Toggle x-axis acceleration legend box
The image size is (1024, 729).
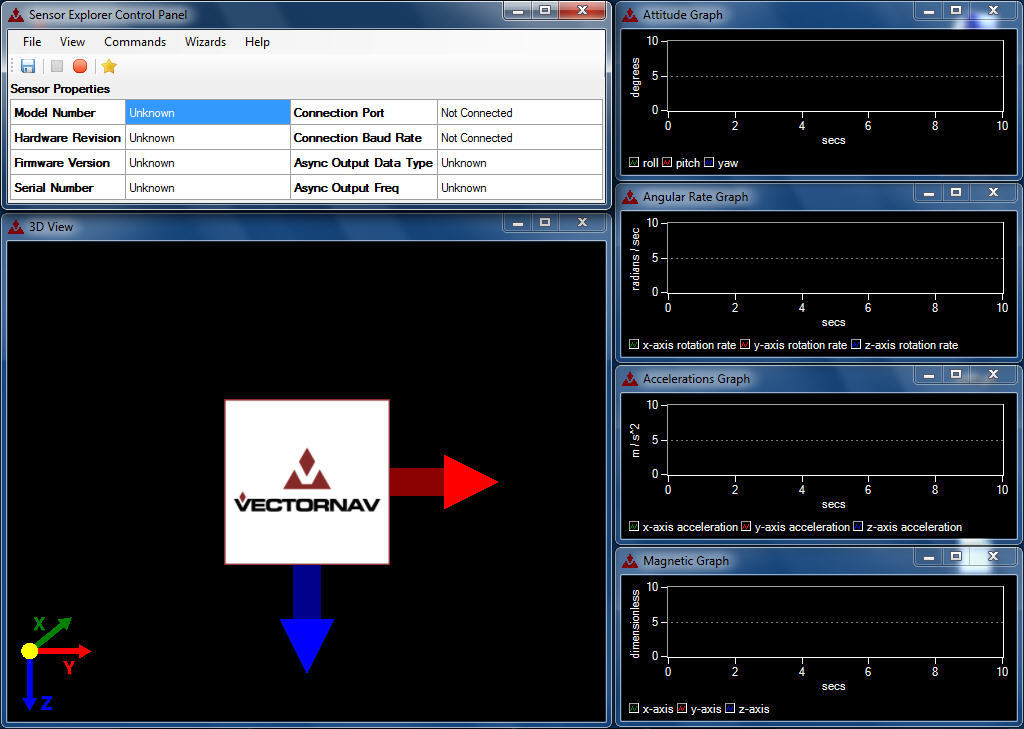[633, 526]
